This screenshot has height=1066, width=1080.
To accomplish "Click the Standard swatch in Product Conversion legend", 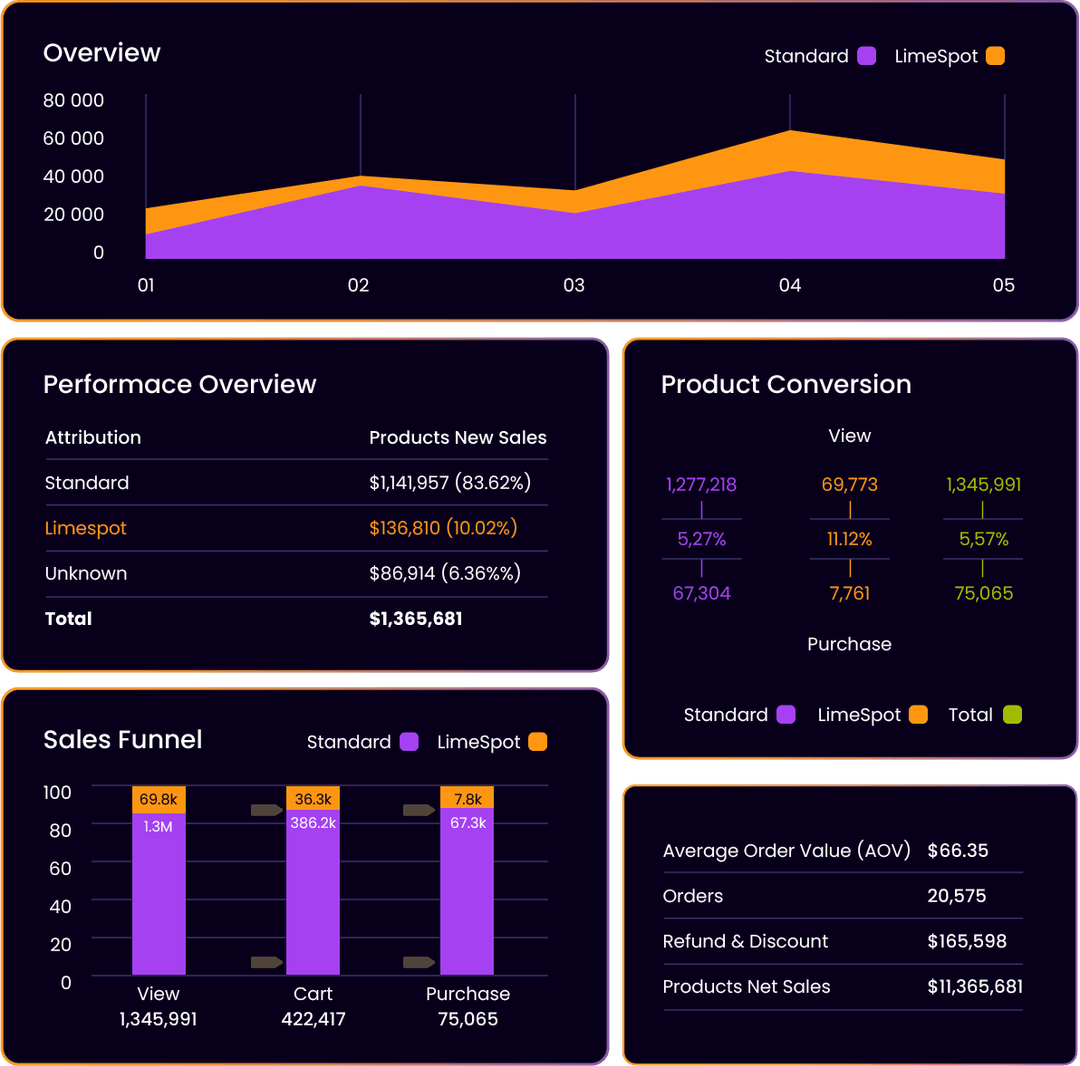I will coord(786,715).
